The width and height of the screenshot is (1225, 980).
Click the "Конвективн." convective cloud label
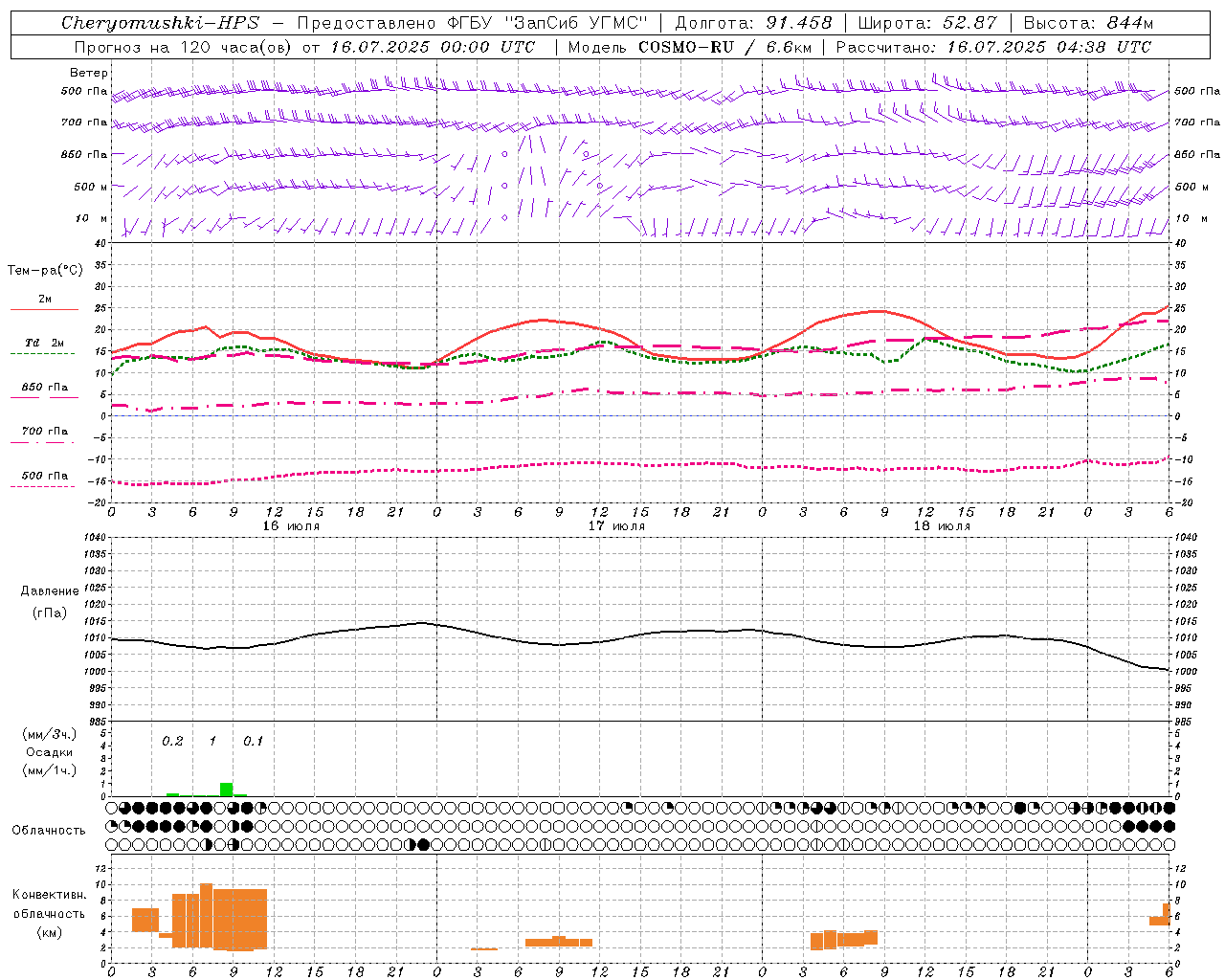point(49,895)
